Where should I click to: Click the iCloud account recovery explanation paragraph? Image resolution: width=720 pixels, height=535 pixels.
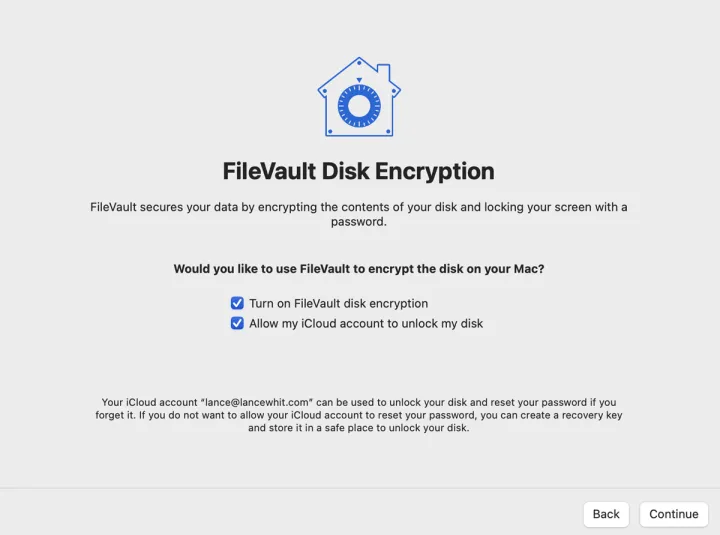pyautogui.click(x=359, y=414)
